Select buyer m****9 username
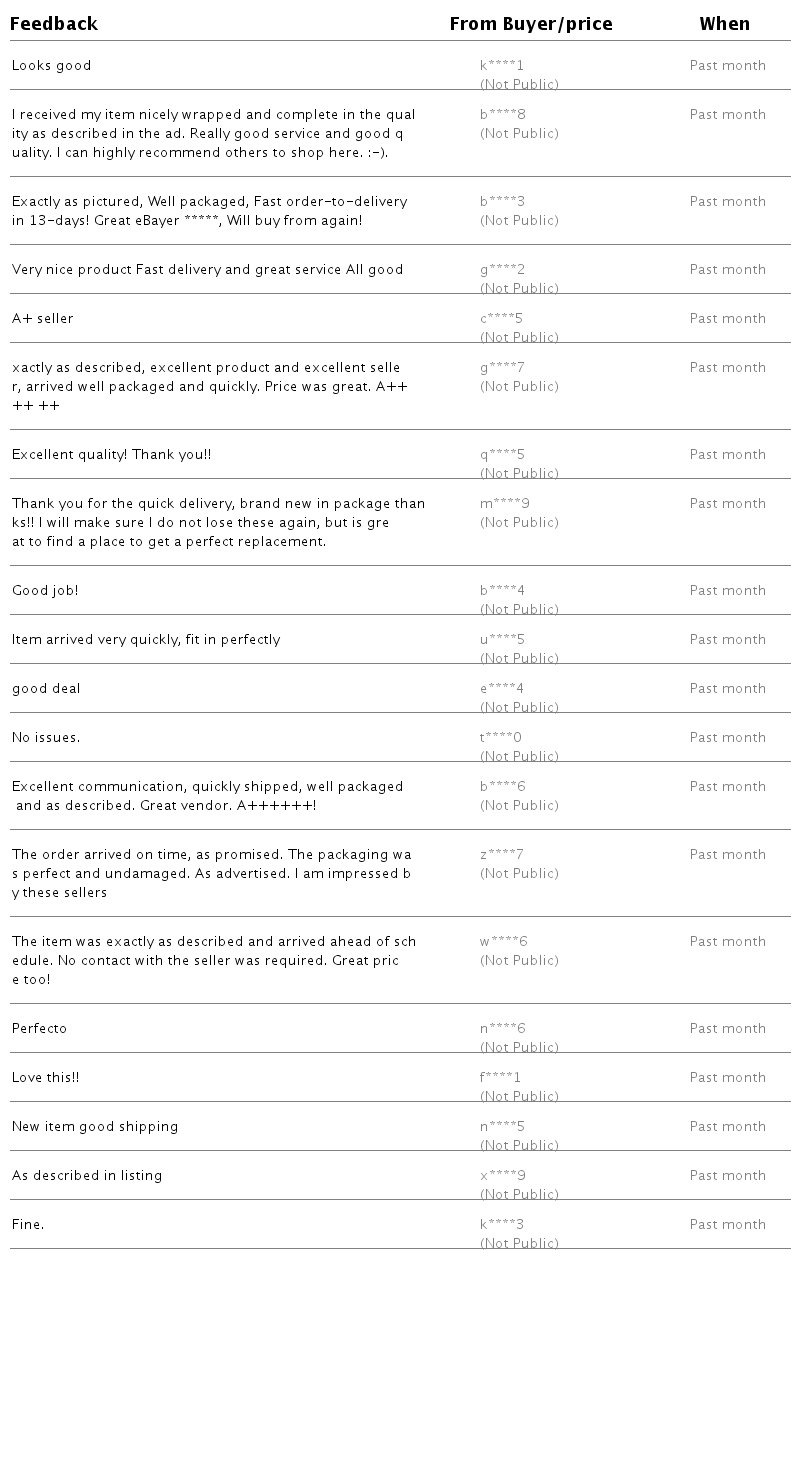 (x=505, y=504)
